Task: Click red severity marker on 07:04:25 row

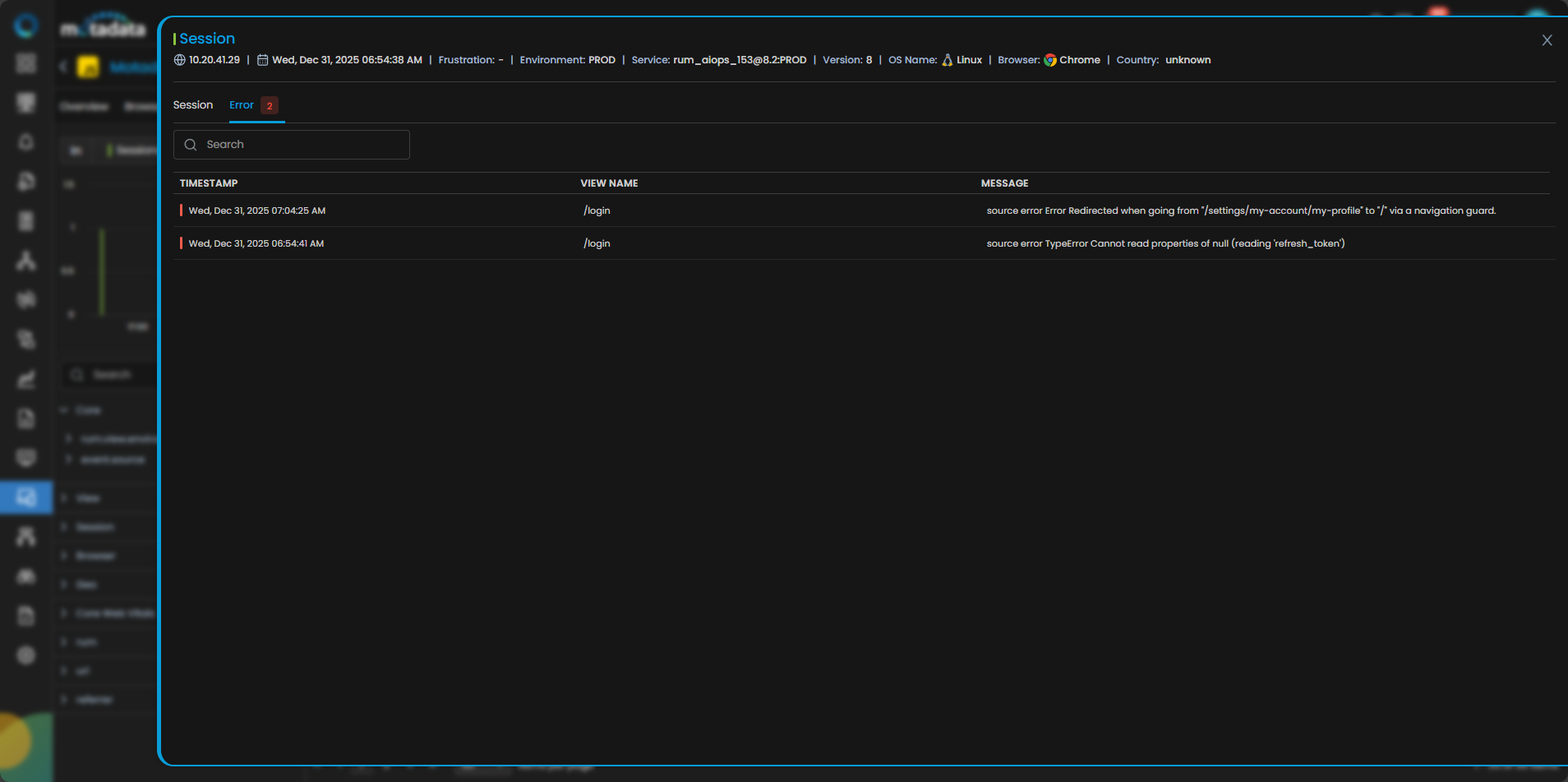Action: pyautogui.click(x=181, y=211)
